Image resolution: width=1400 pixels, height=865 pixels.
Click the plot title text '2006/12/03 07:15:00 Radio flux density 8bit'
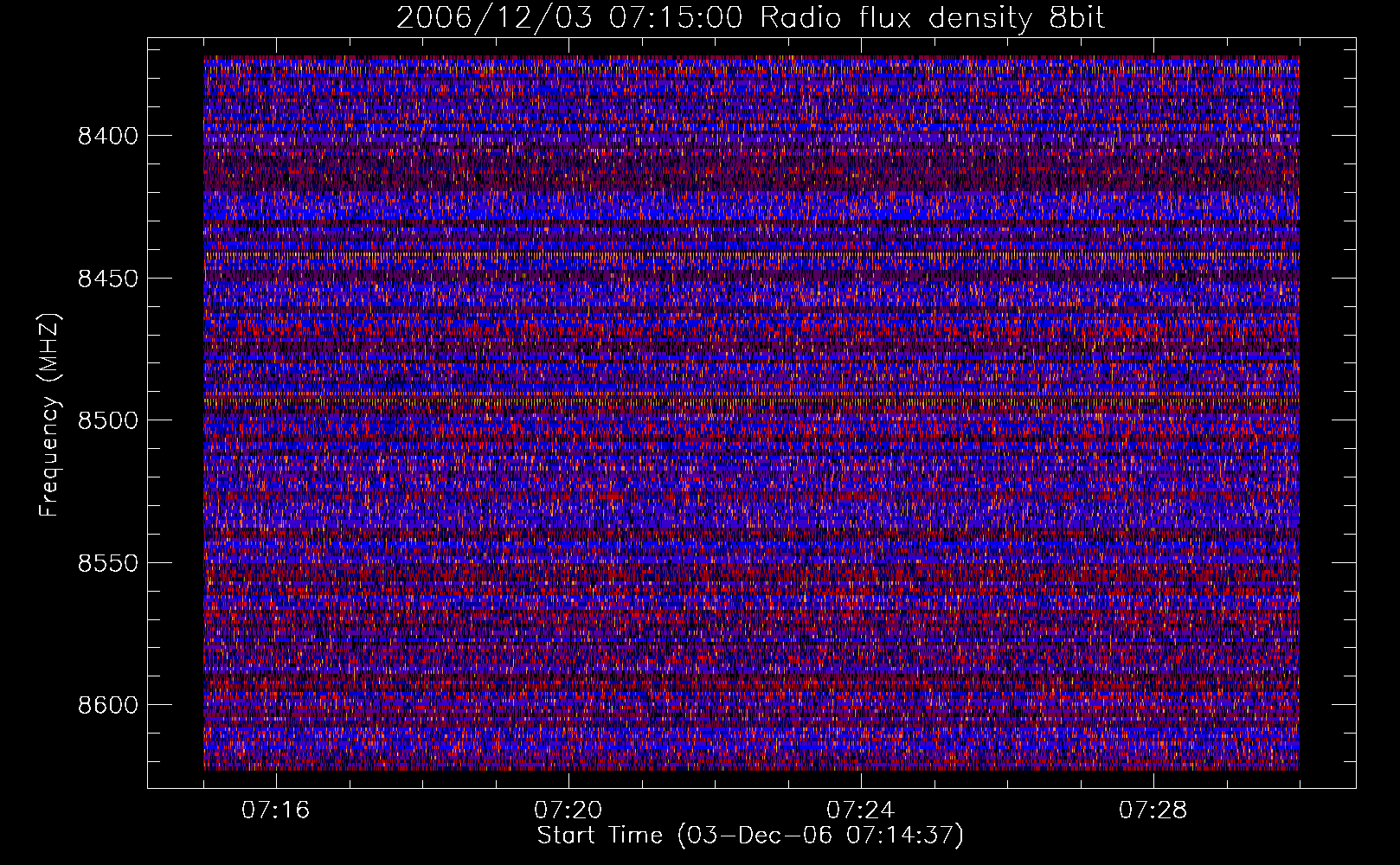(x=750, y=18)
